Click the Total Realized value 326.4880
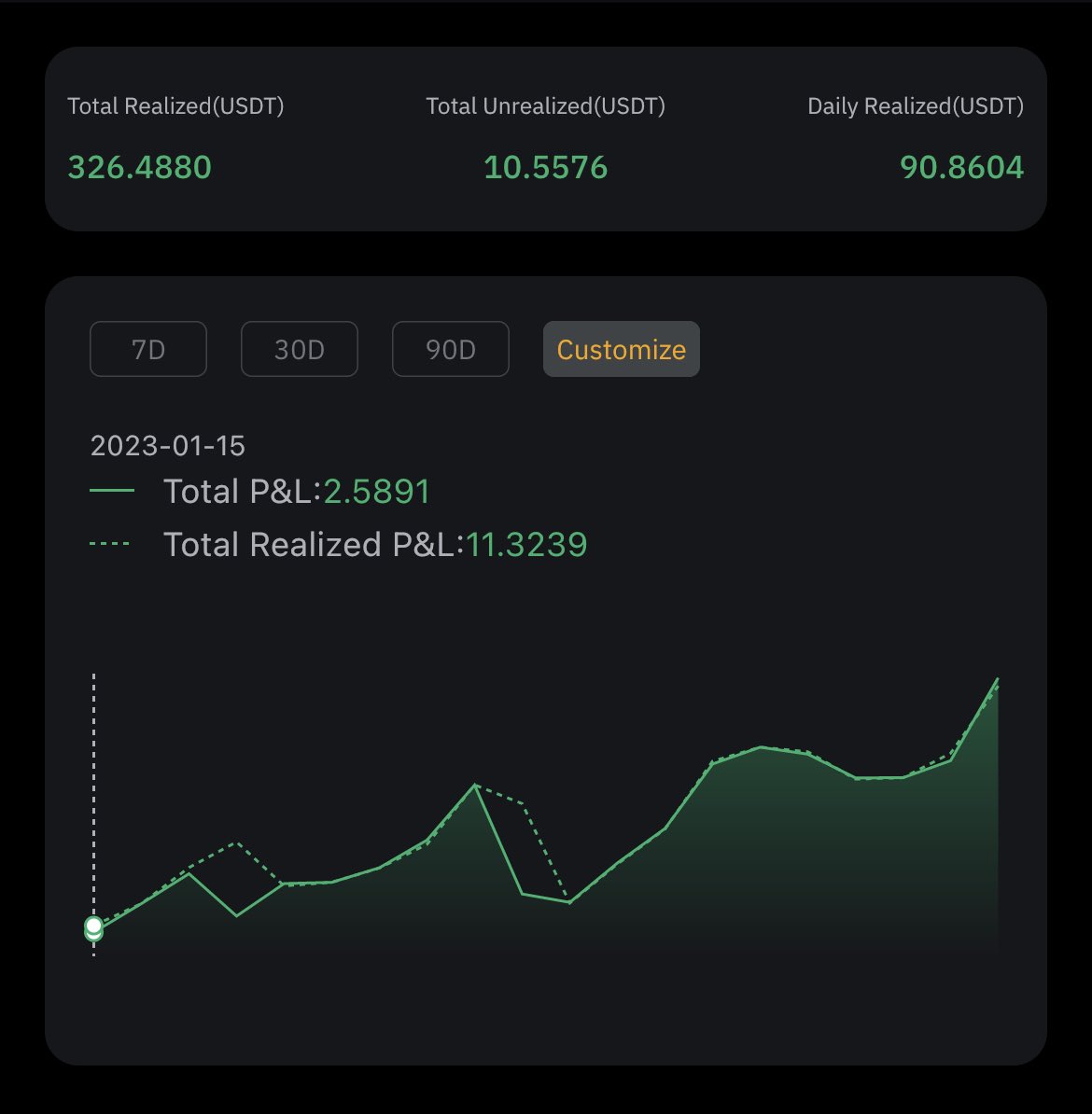Image resolution: width=1092 pixels, height=1114 pixels. [139, 168]
